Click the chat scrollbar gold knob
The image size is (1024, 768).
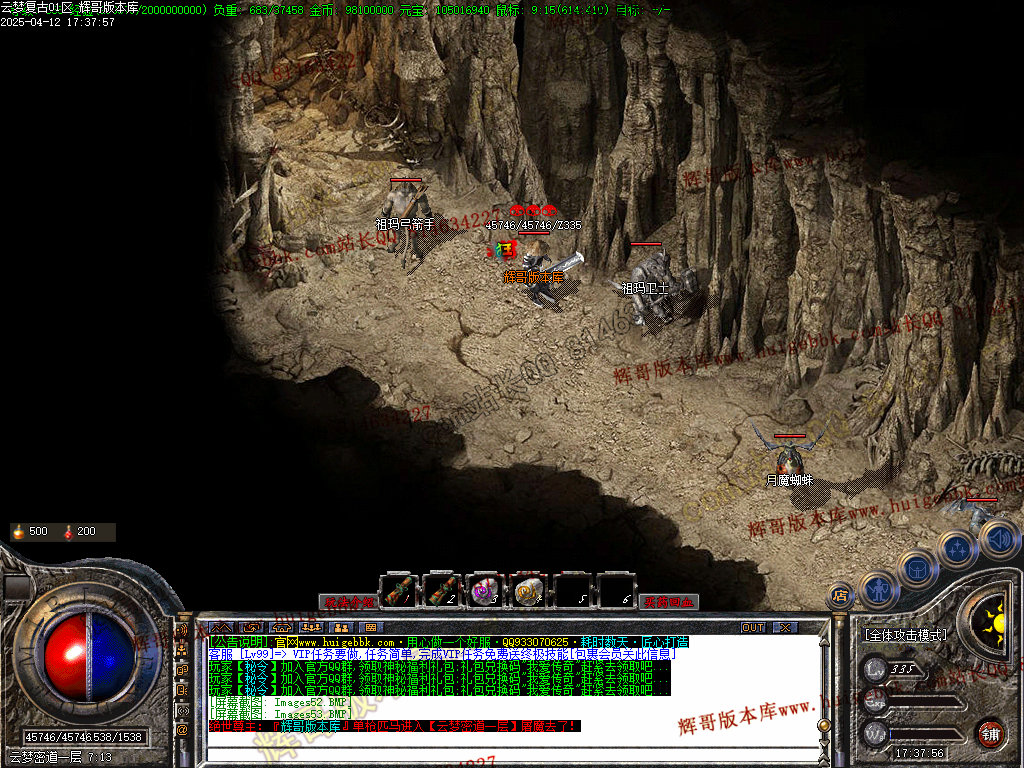[x=824, y=726]
